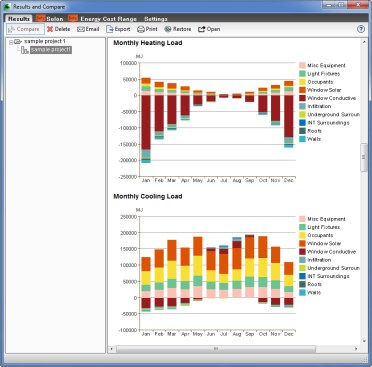Click the Solon tab's orange info badge

(x=41, y=18)
